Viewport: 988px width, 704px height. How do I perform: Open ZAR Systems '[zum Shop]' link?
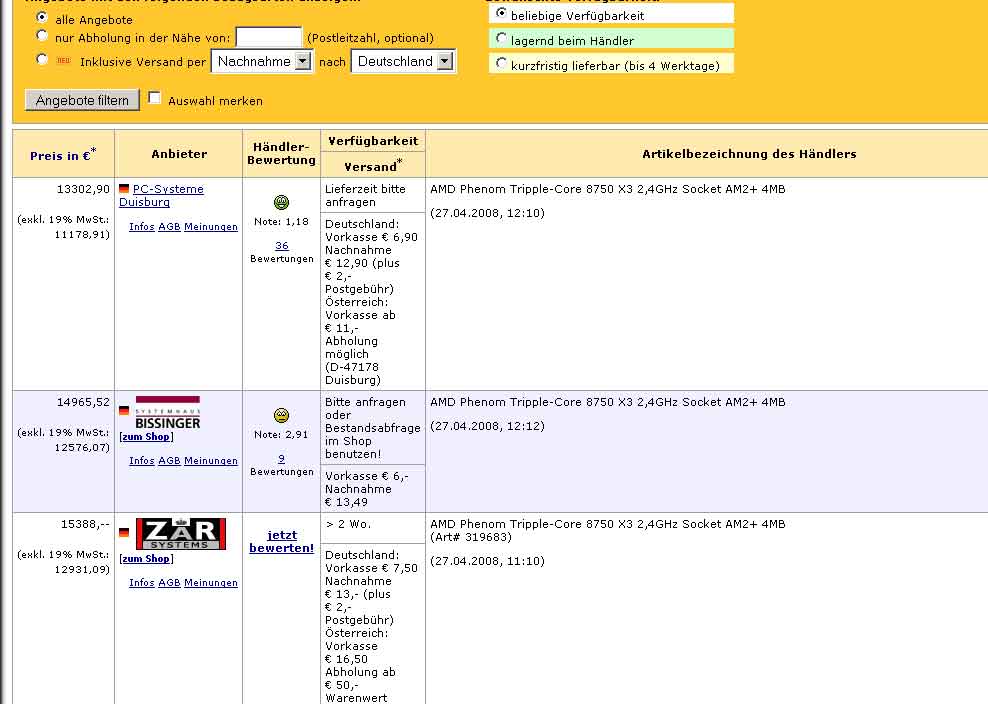coord(146,558)
